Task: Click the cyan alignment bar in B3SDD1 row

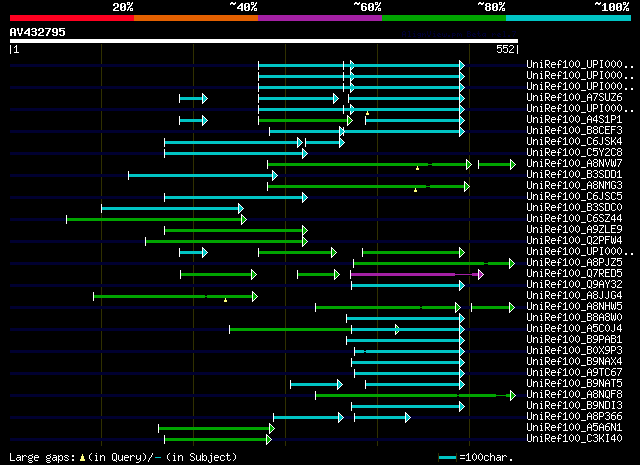Action: tap(203, 176)
